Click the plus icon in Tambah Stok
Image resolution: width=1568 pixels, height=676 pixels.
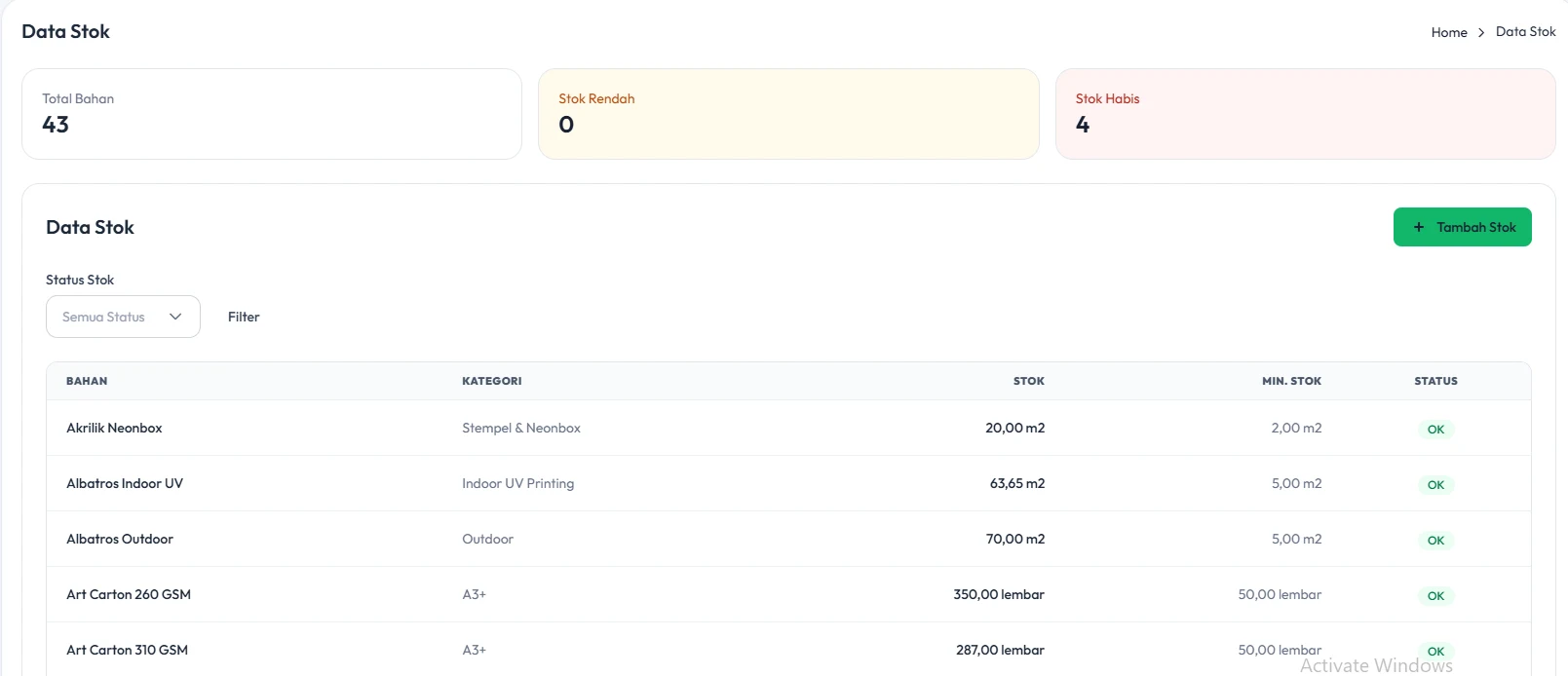click(1419, 227)
